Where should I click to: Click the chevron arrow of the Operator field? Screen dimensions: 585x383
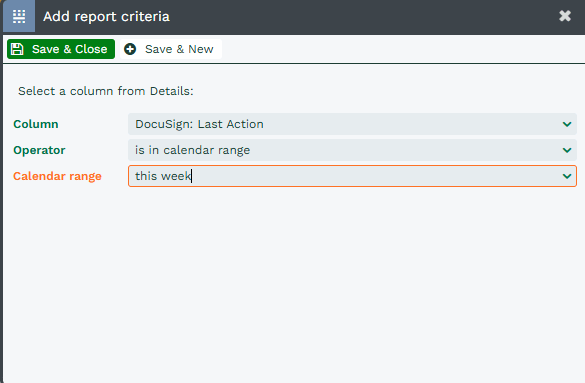pos(567,150)
